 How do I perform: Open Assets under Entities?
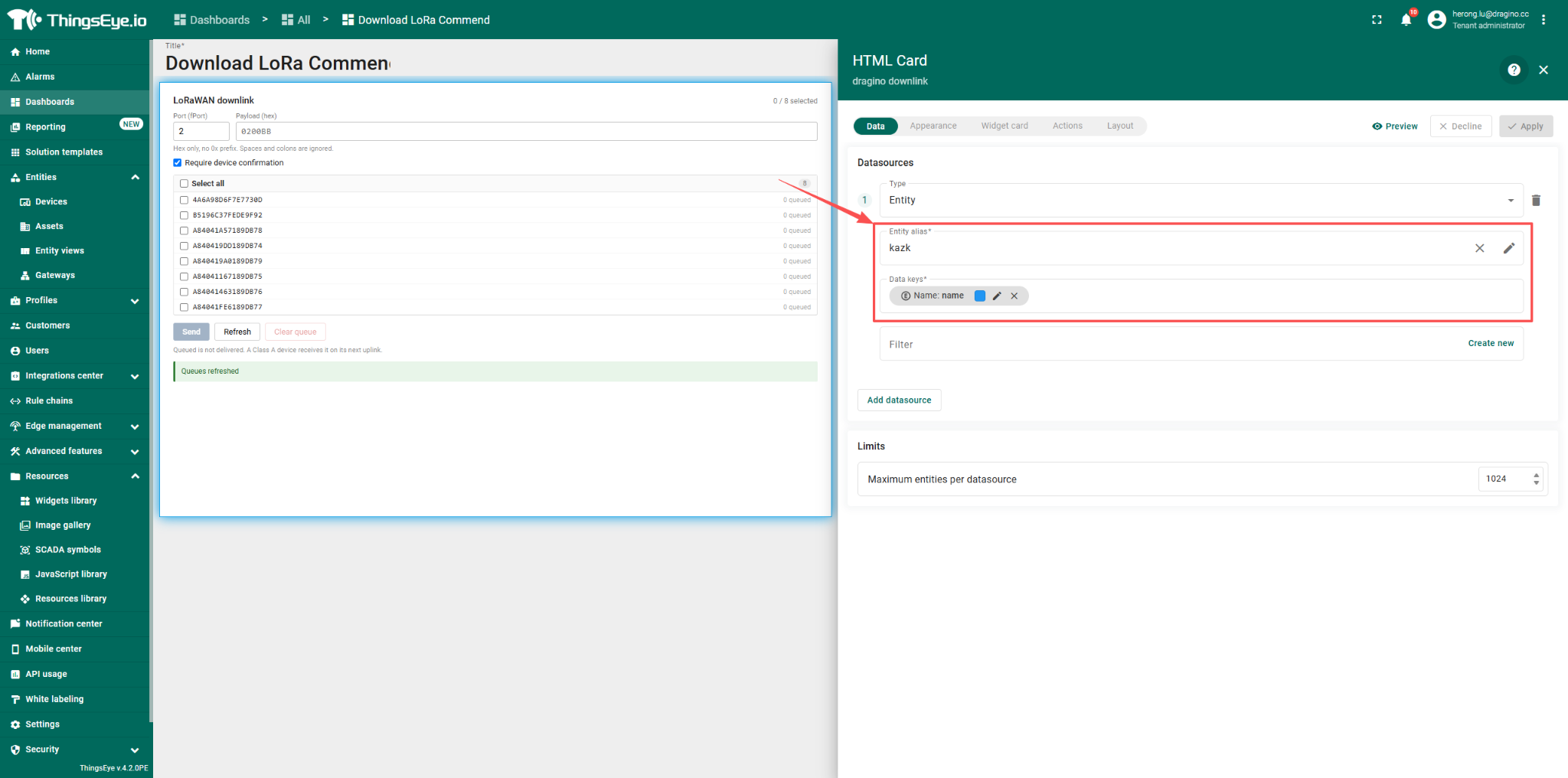pyautogui.click(x=74, y=226)
